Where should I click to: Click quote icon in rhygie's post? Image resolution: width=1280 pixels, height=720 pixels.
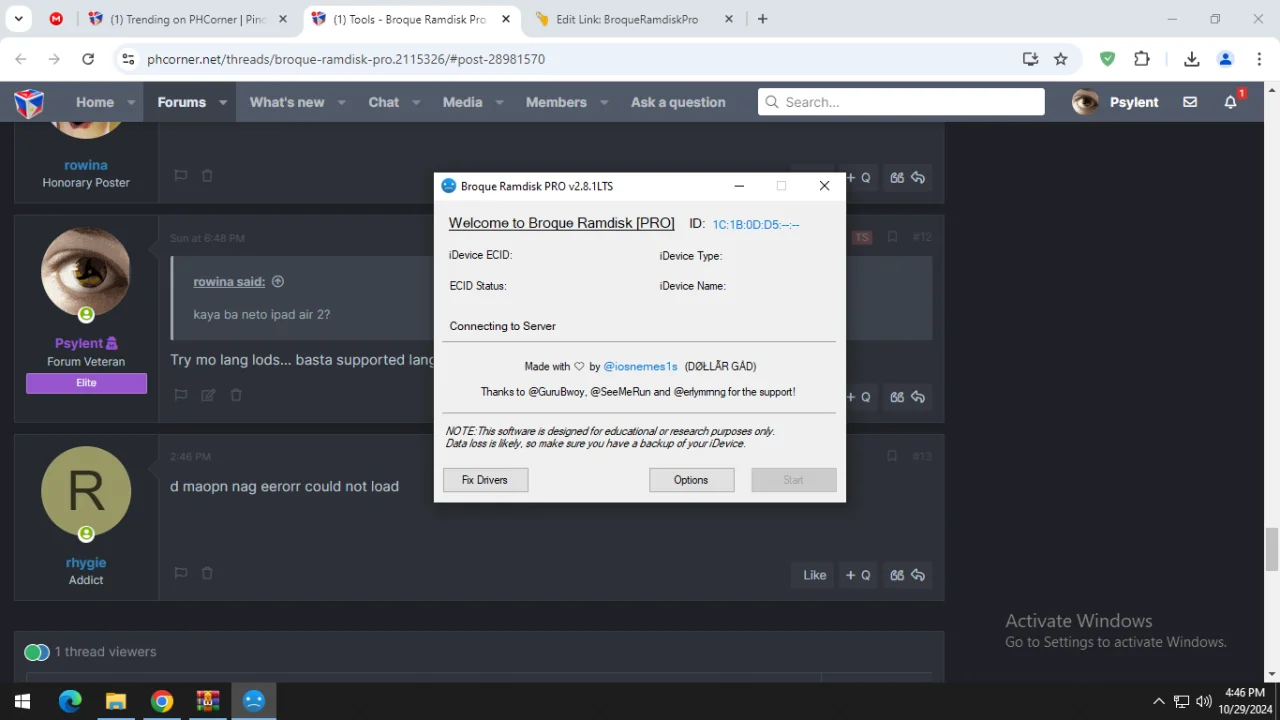point(897,575)
